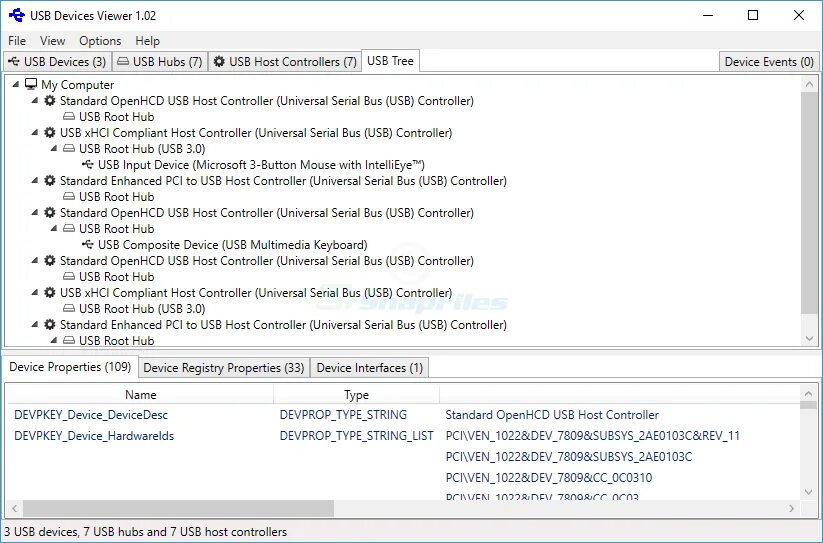Open the File menu
This screenshot has width=823, height=543.
click(17, 41)
